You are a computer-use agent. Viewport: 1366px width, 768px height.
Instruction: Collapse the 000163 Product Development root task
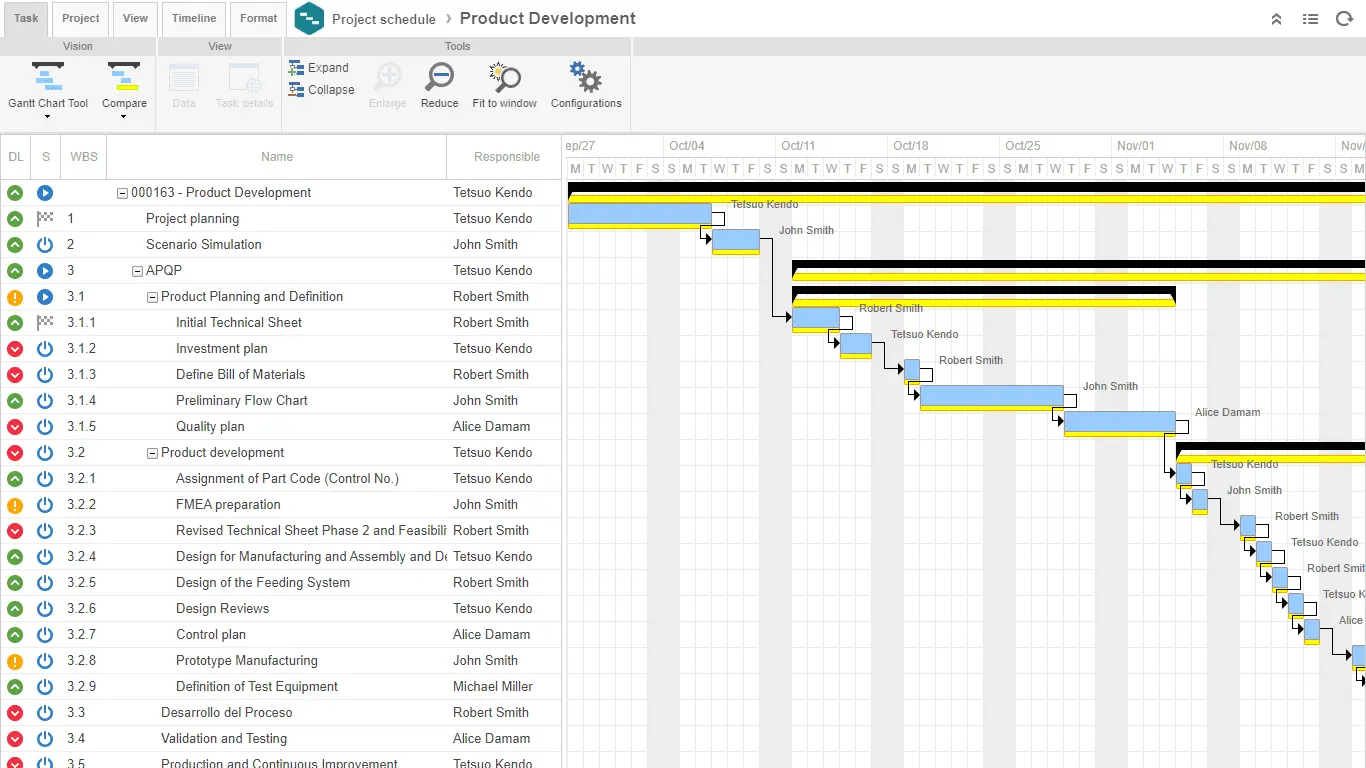pos(121,192)
